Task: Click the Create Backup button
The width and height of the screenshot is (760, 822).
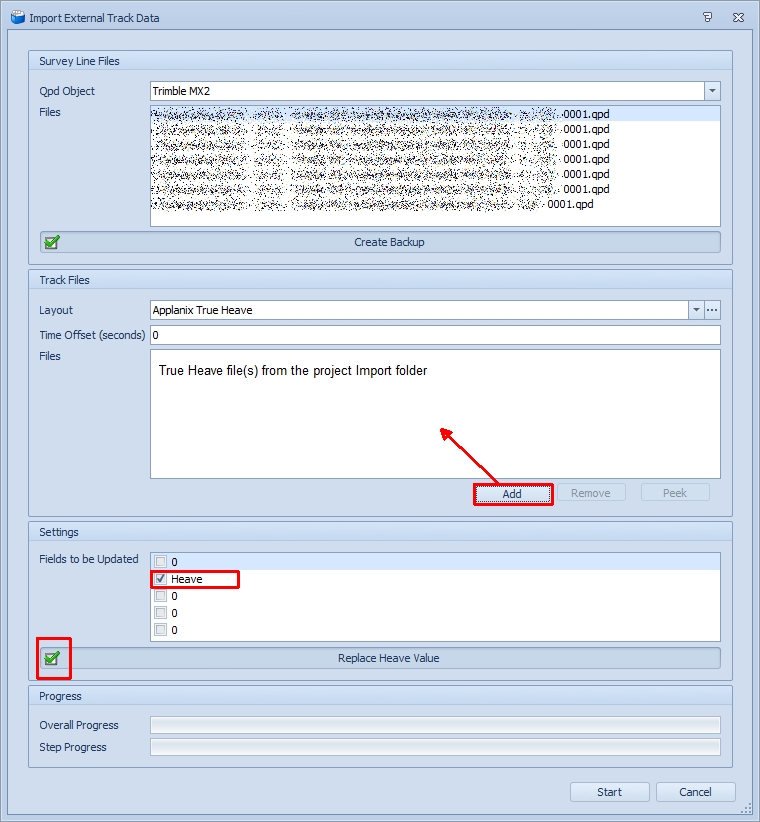Action: (380, 242)
